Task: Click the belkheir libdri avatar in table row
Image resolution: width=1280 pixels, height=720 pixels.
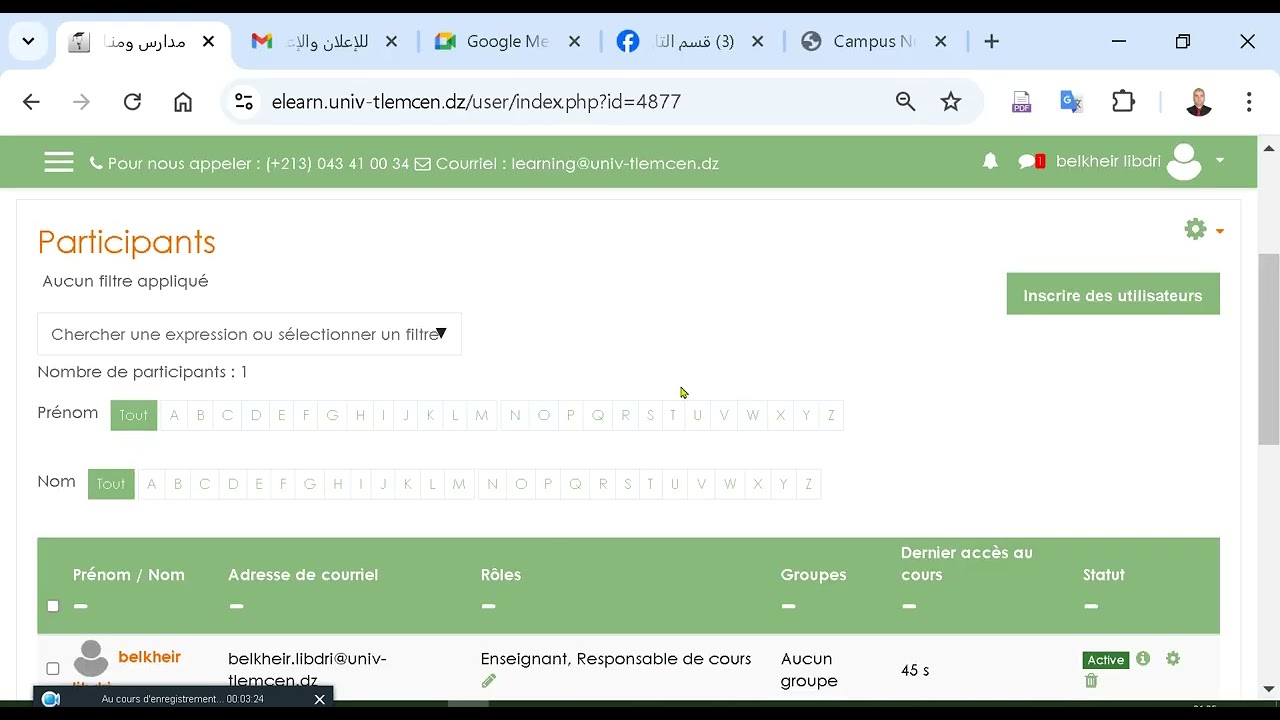Action: tap(91, 659)
